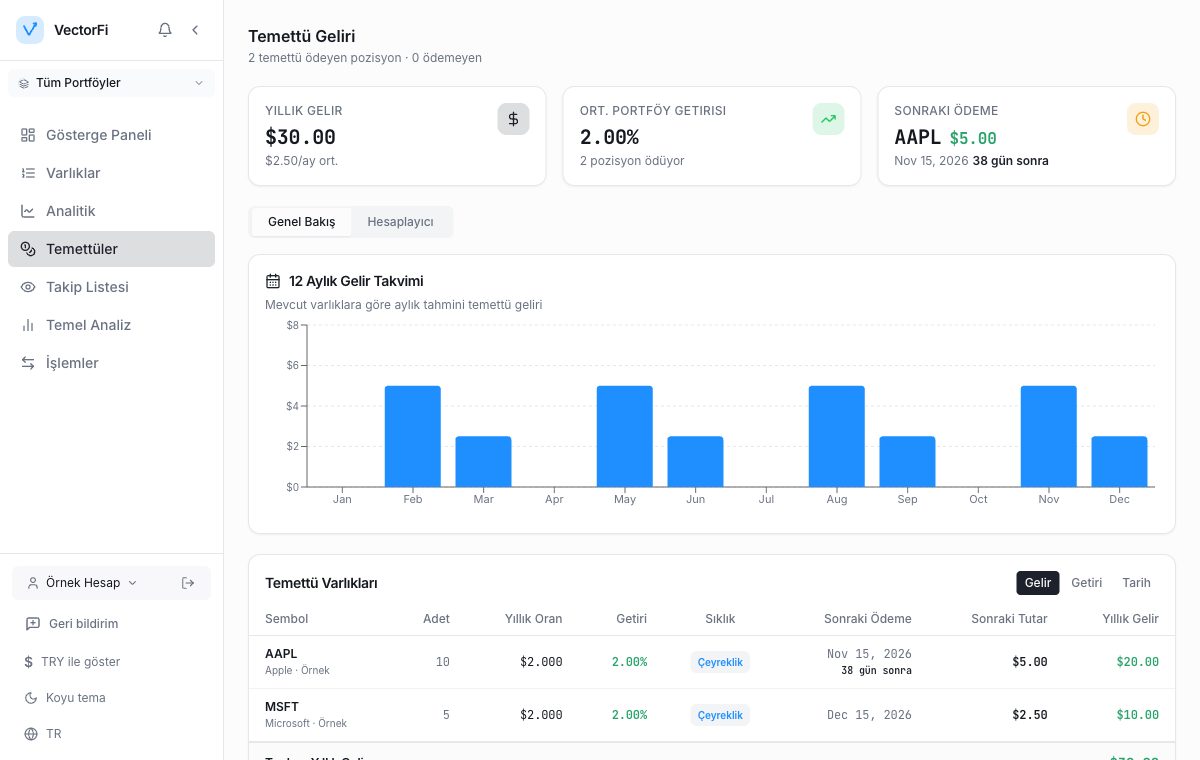The height and width of the screenshot is (760, 1200).
Task: Click the moon icon beside Koyu tema
Action: 30,698
